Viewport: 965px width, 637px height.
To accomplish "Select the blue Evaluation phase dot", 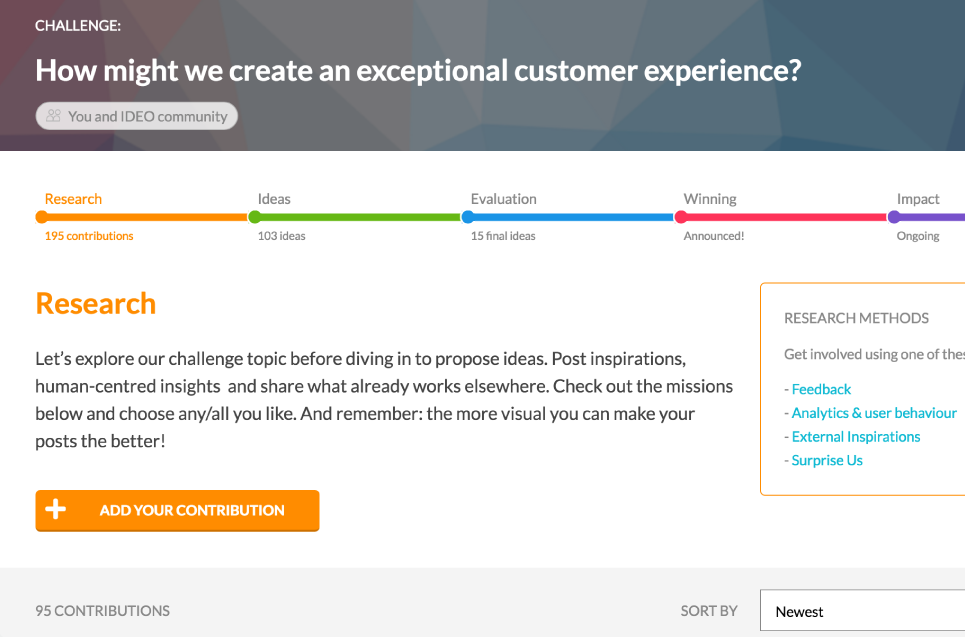I will [468, 216].
